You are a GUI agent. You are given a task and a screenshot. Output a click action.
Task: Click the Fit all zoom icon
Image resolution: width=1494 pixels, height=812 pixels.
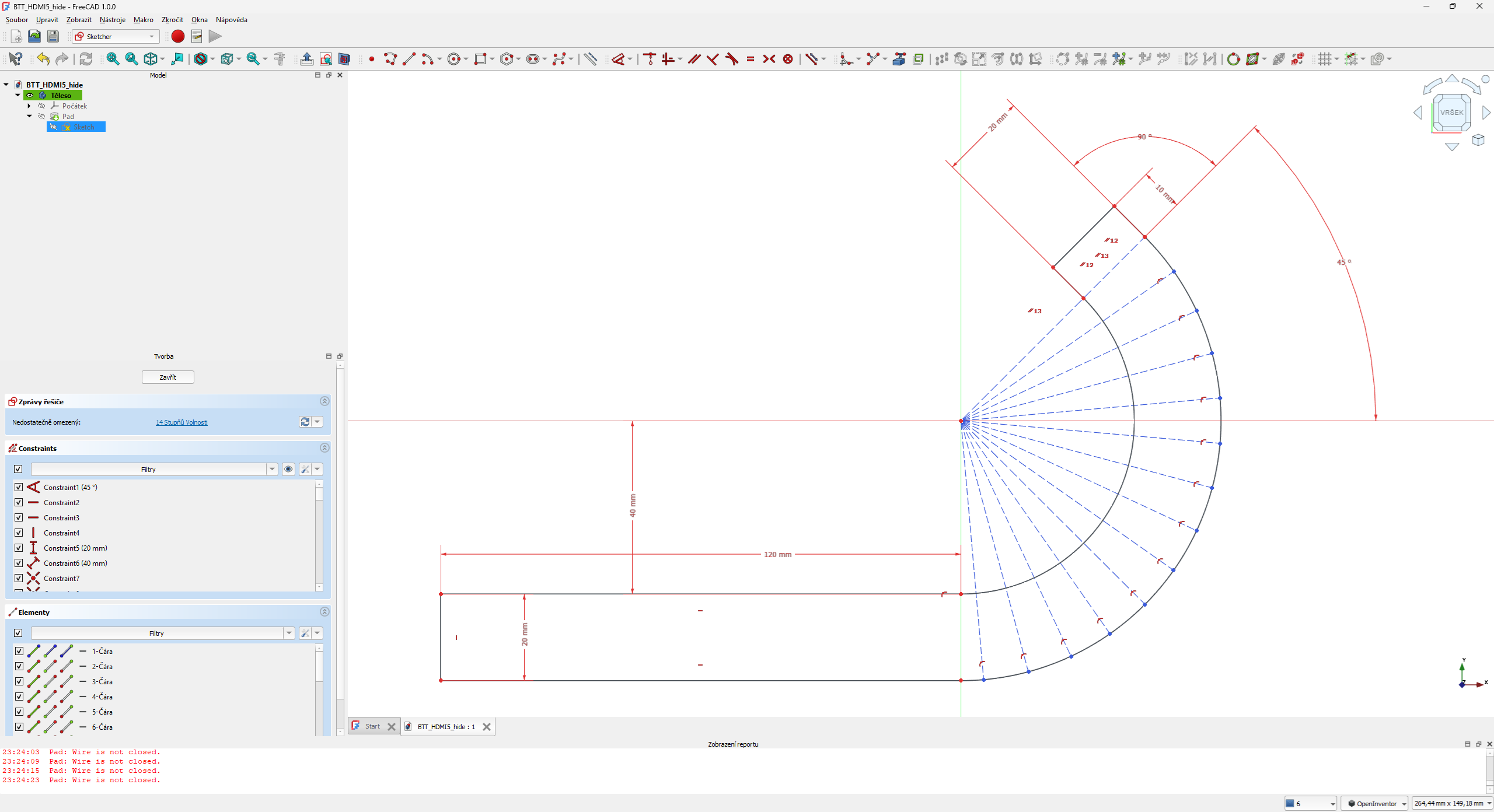coord(113,59)
